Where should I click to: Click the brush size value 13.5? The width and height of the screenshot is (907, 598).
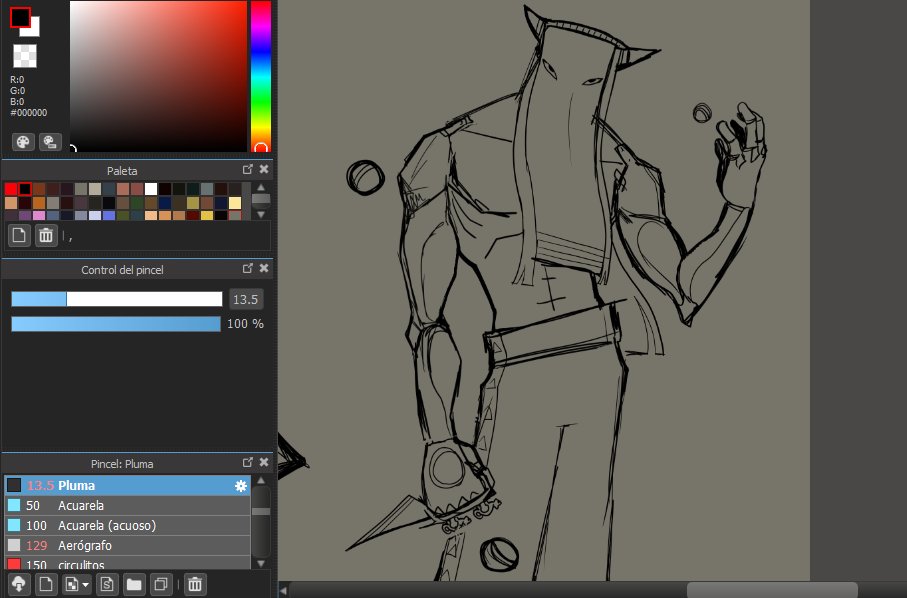(246, 299)
